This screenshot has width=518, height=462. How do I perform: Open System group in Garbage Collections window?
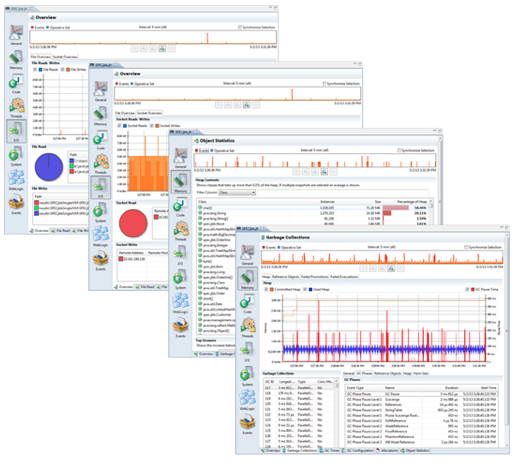coord(247,376)
